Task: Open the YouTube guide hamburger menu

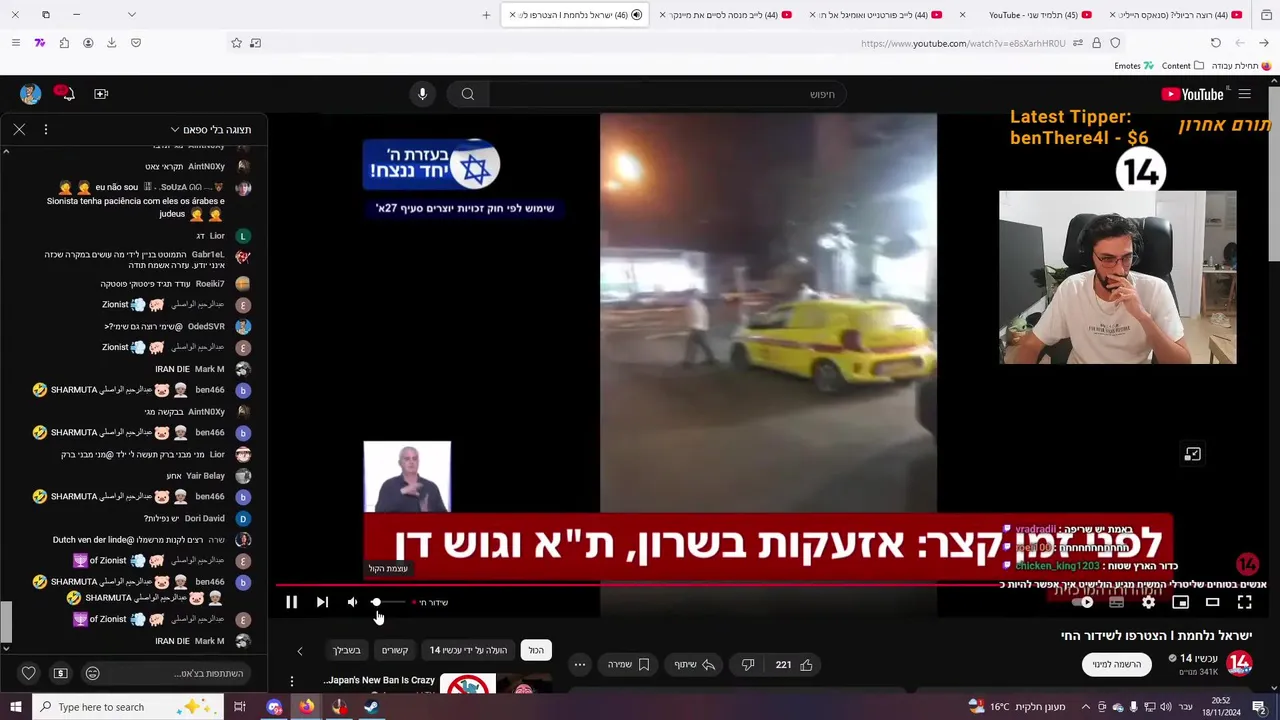Action: tap(1244, 94)
